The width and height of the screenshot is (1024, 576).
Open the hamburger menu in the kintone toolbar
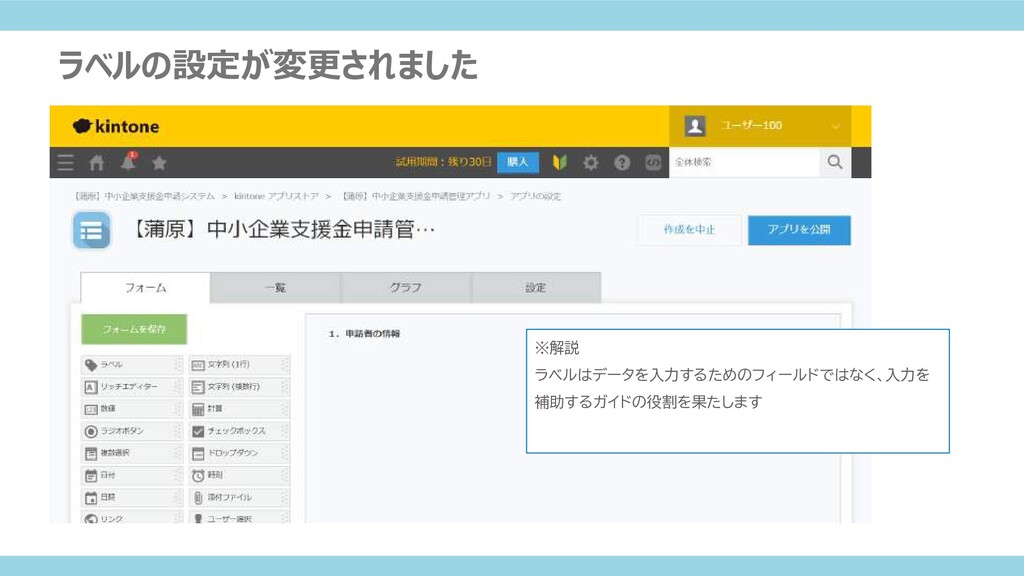[x=65, y=163]
